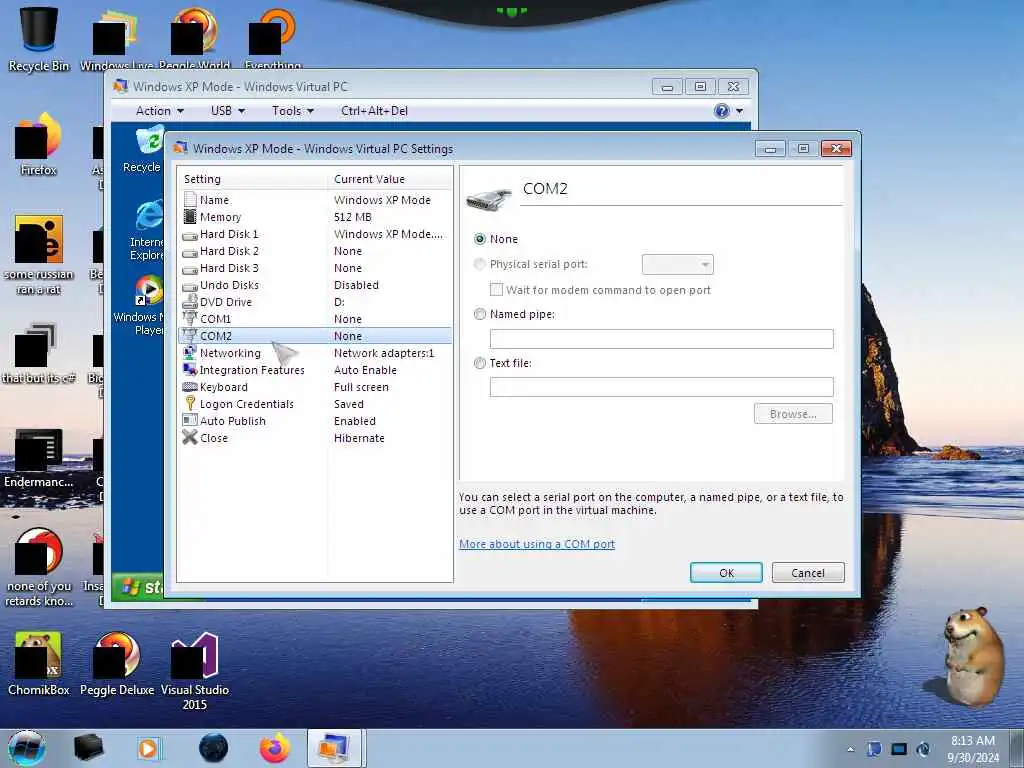Screen dimensions: 1024x768
Task: Click the Keyboard icon in settings list
Action: point(190,387)
